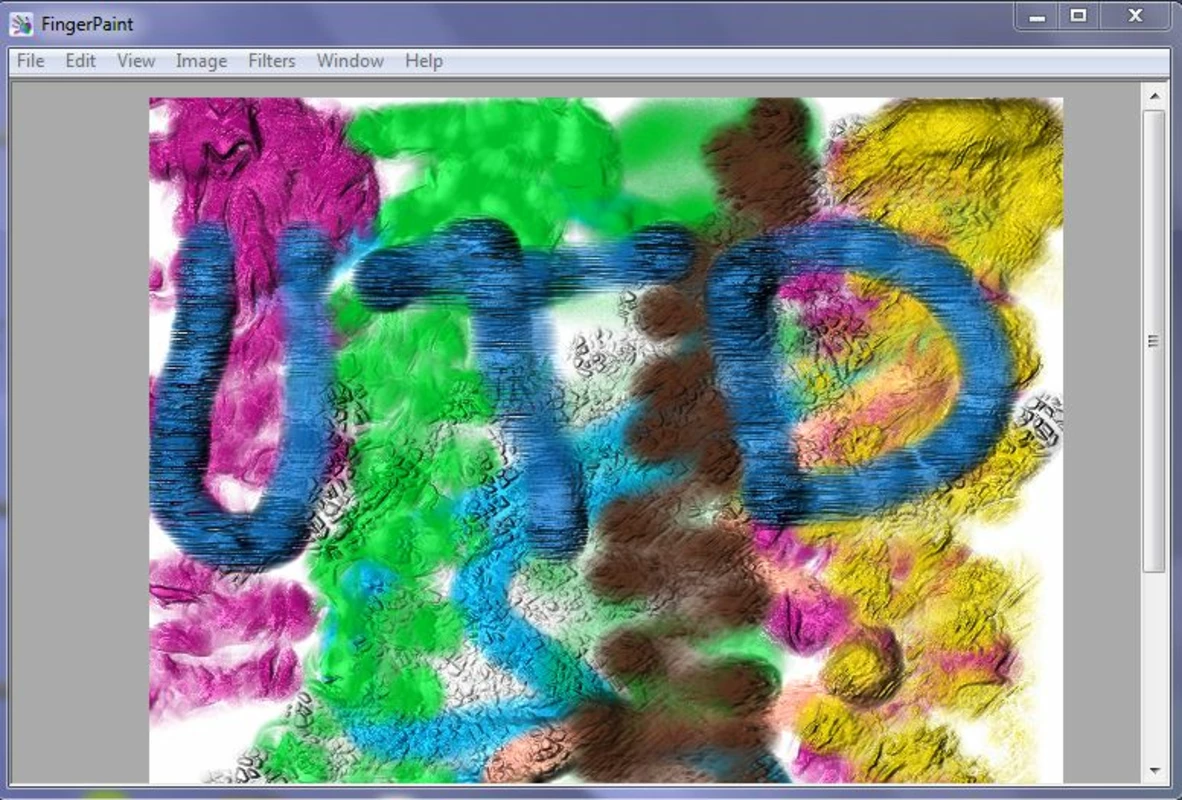Minimize the FingerPaint window
Screen dimensions: 1182x800
coord(1037,17)
